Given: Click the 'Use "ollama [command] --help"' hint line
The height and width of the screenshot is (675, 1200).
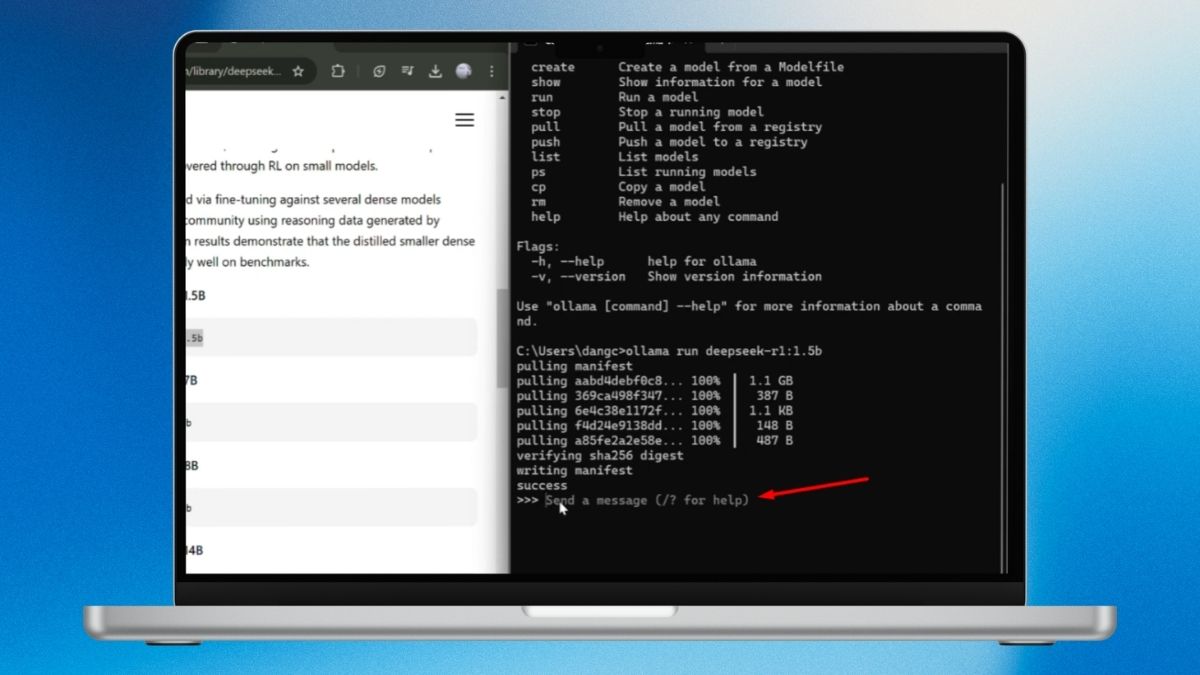Looking at the screenshot, I should [x=749, y=314].
